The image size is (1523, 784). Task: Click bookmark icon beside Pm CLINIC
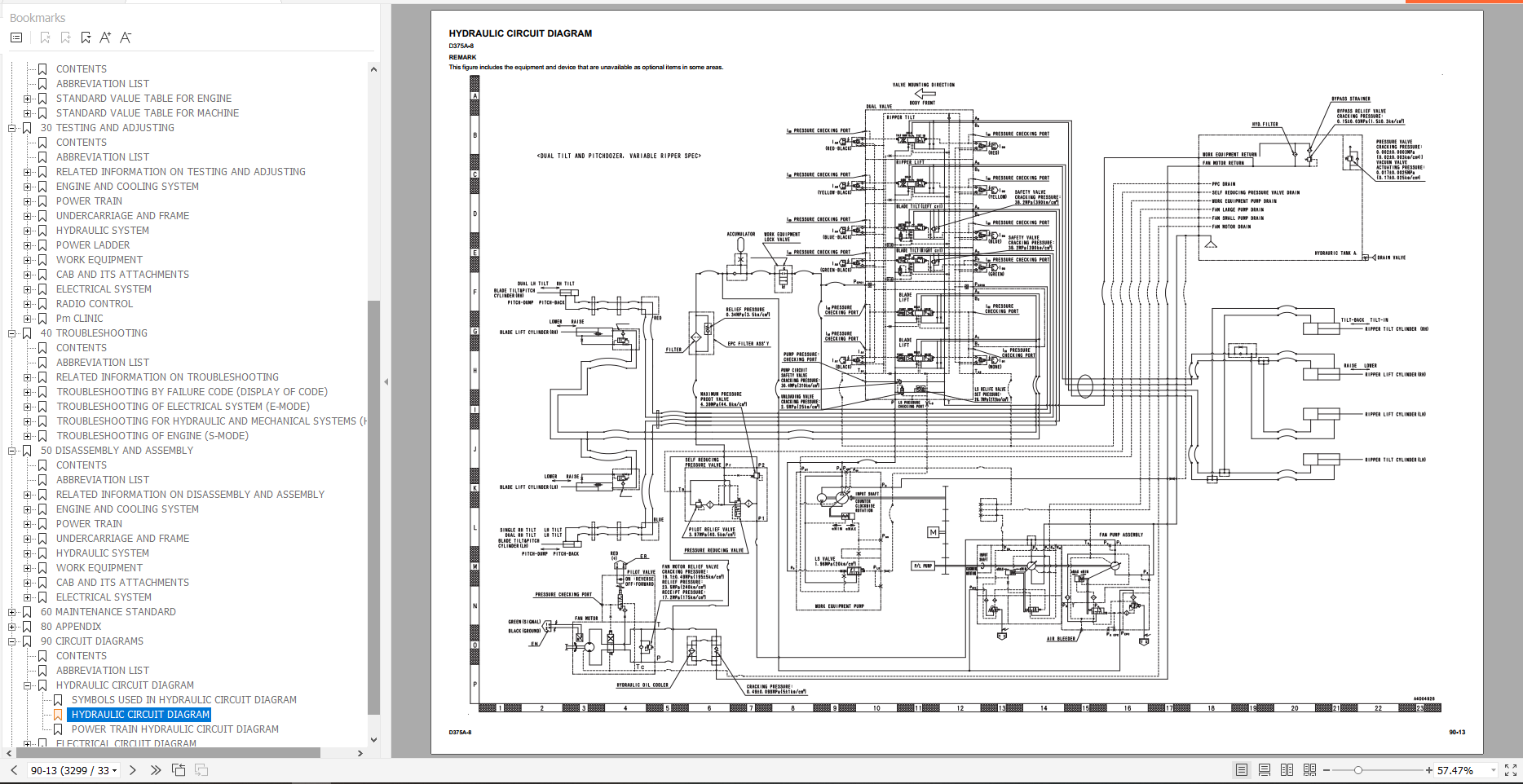pyautogui.click(x=42, y=319)
